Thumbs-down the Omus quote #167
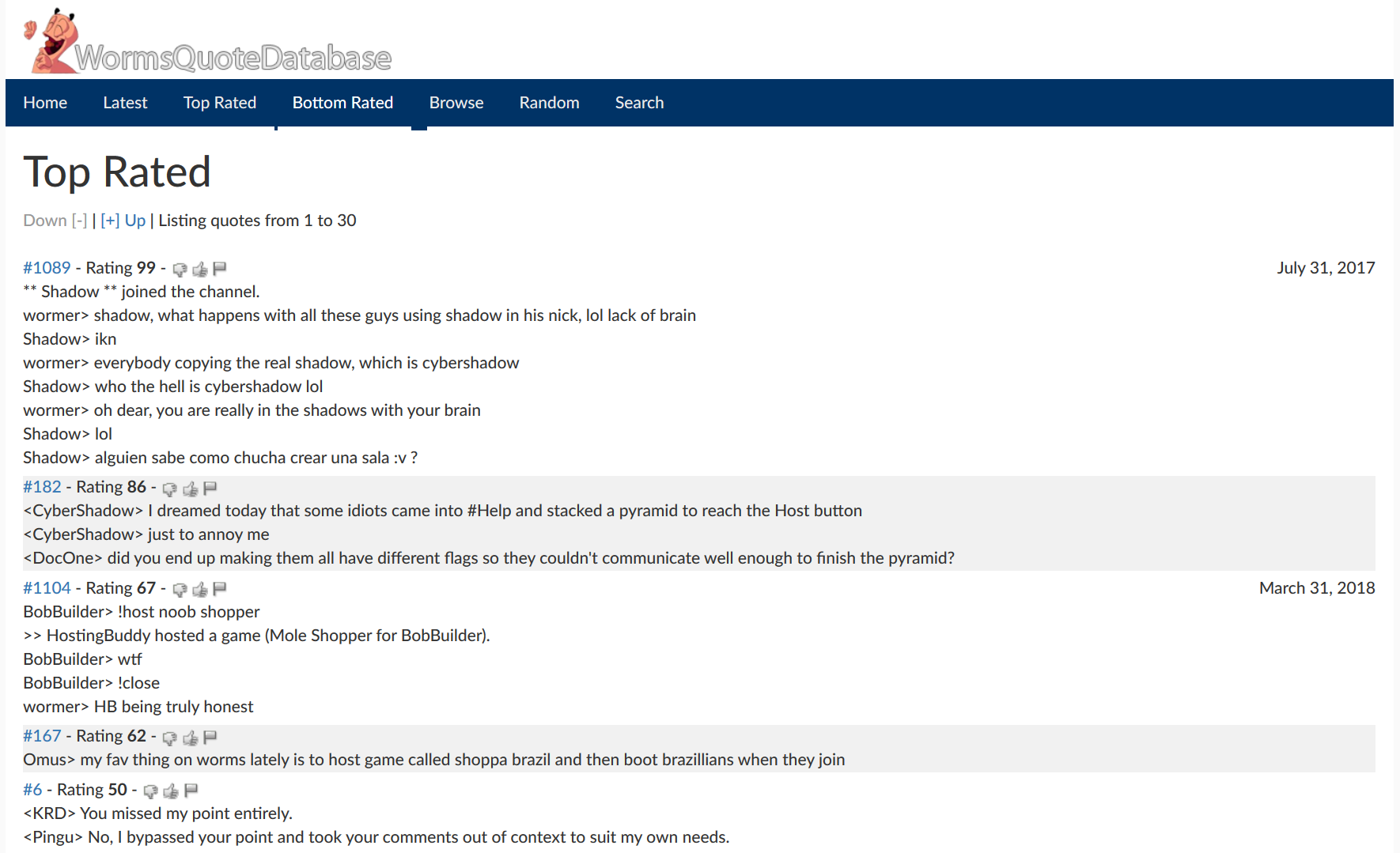The width and height of the screenshot is (1400, 853). pos(169,738)
